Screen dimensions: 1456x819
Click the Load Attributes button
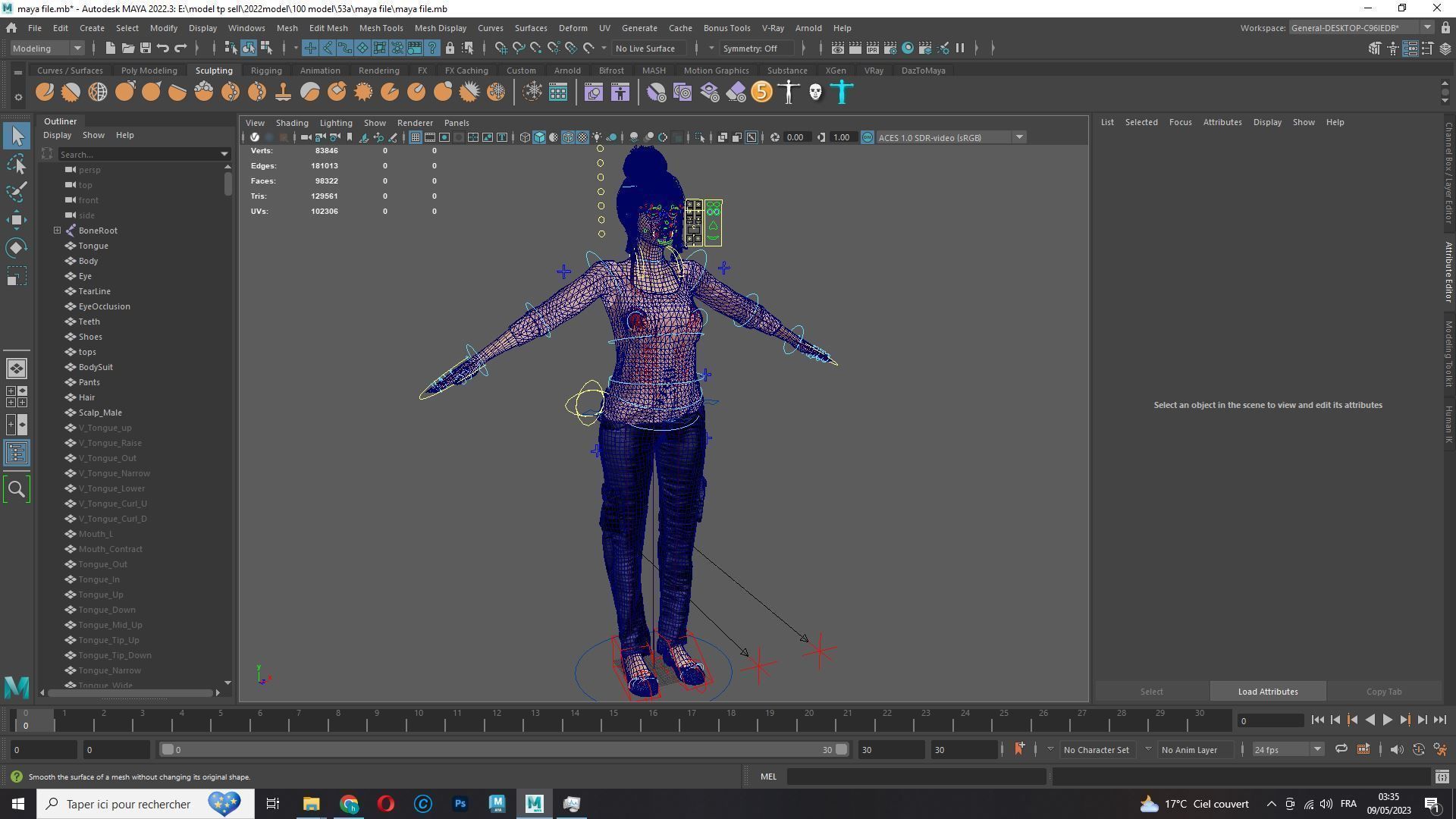(x=1267, y=692)
